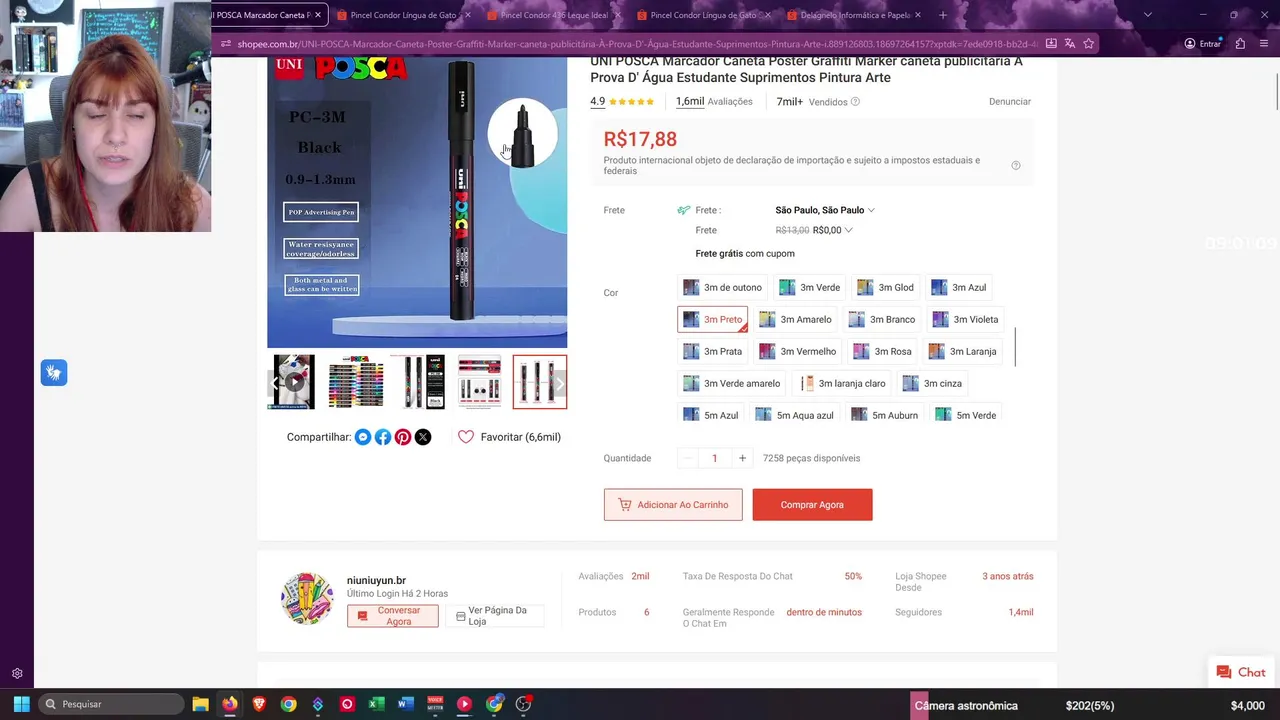
Task: Select color option 3m Violeta
Action: point(965,320)
